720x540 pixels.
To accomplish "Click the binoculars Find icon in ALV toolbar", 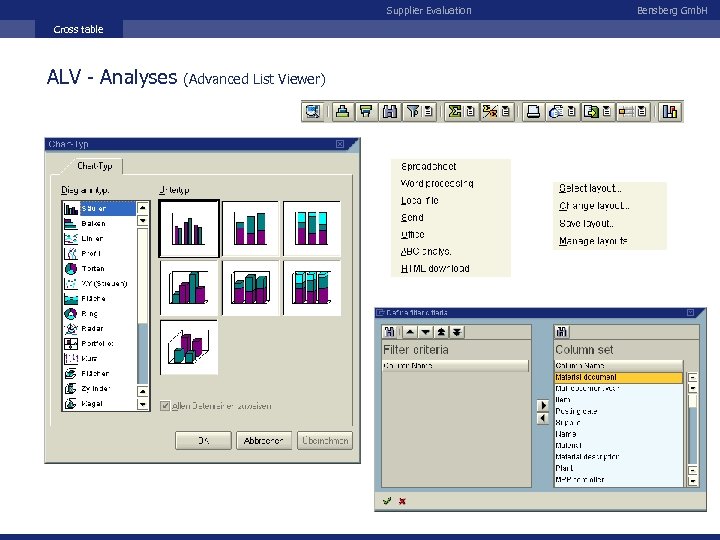I will pyautogui.click(x=390, y=112).
